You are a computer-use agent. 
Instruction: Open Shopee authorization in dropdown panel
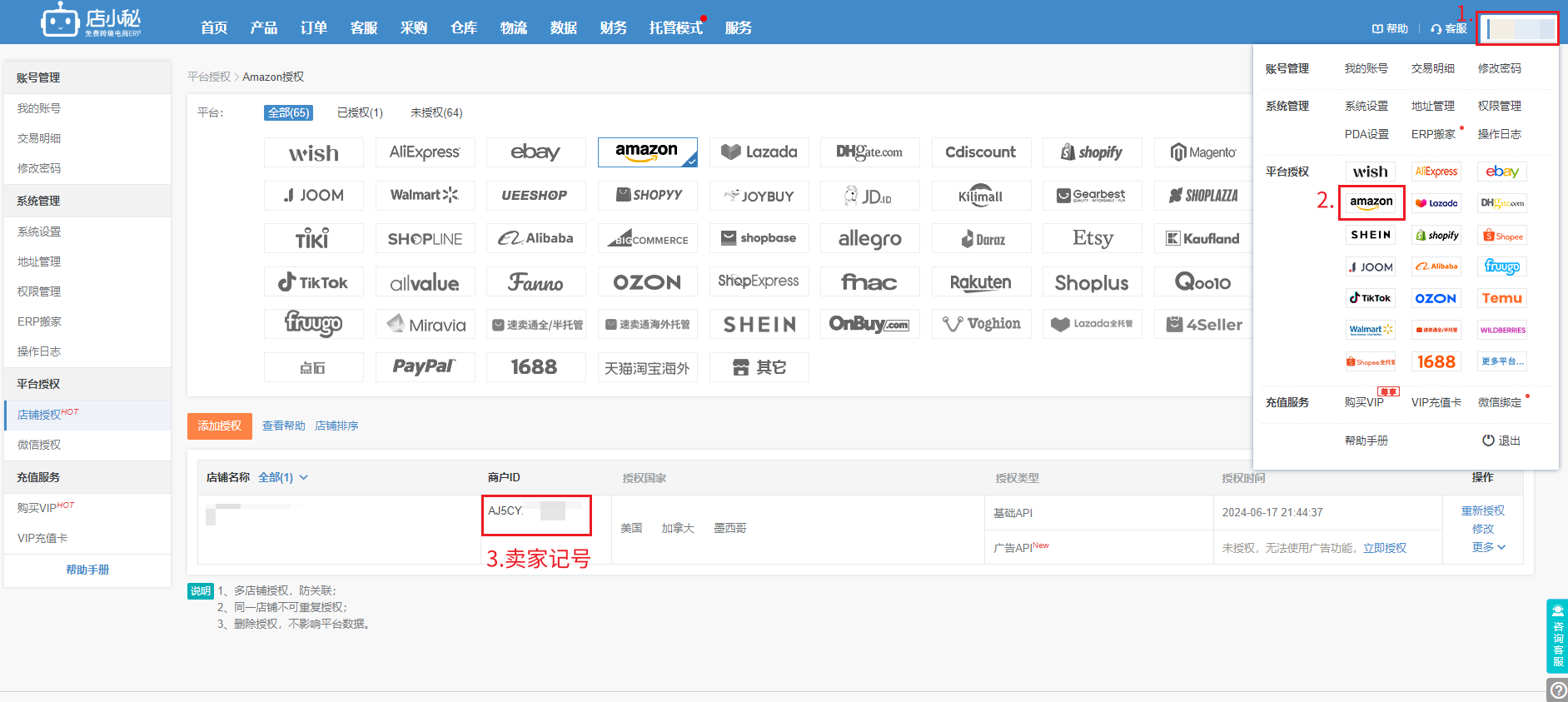tap(1502, 236)
